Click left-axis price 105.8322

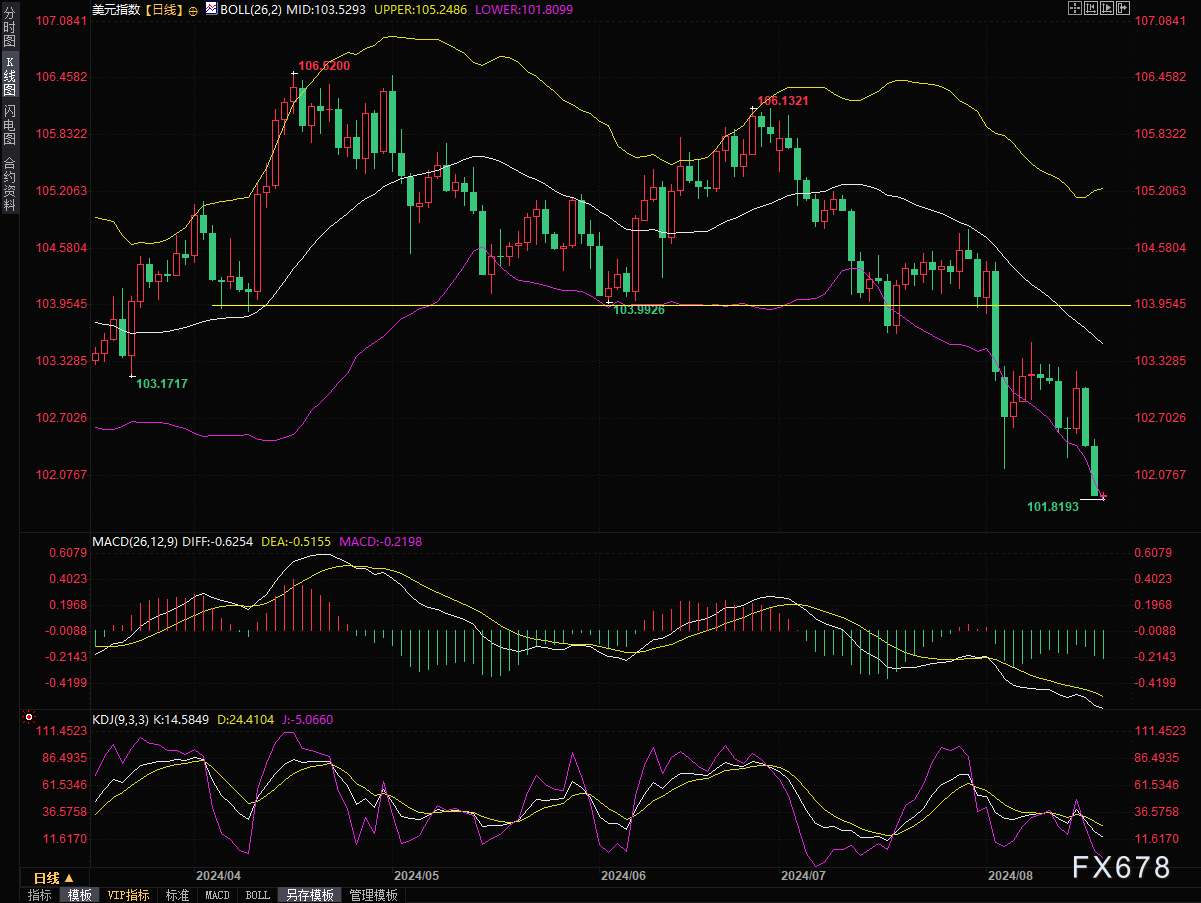(63, 134)
